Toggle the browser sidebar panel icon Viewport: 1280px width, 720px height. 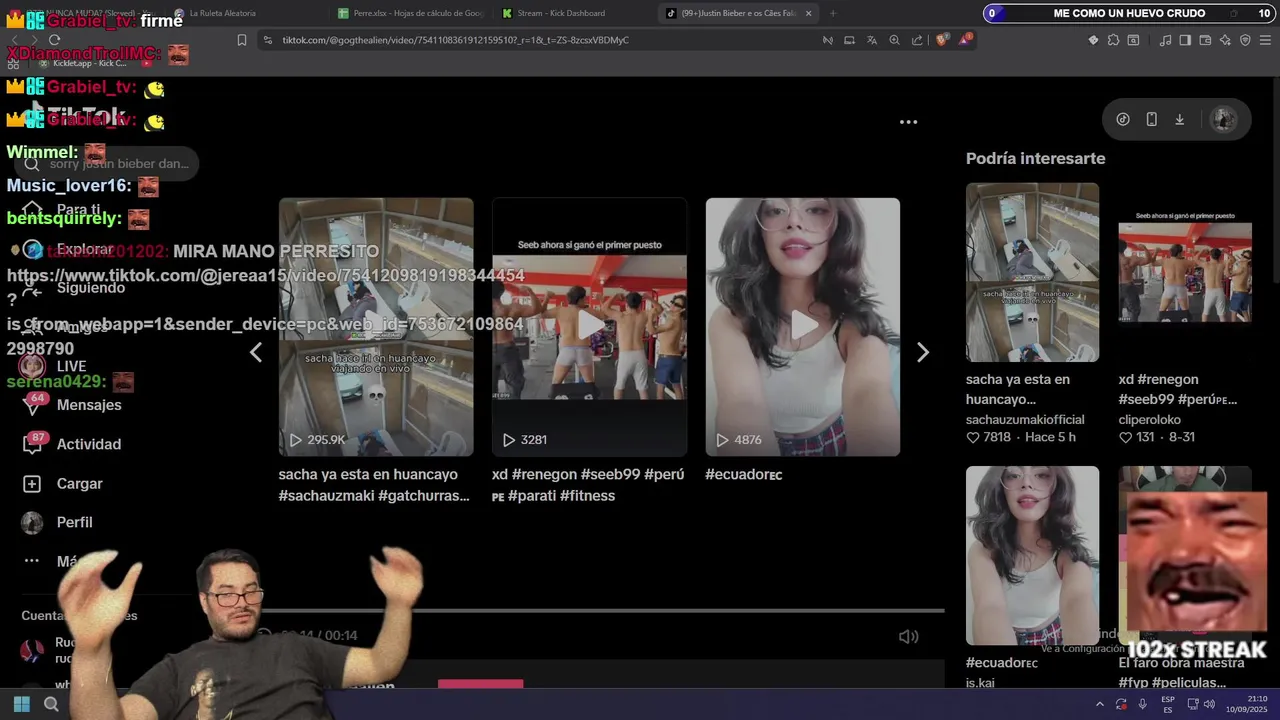[1185, 40]
